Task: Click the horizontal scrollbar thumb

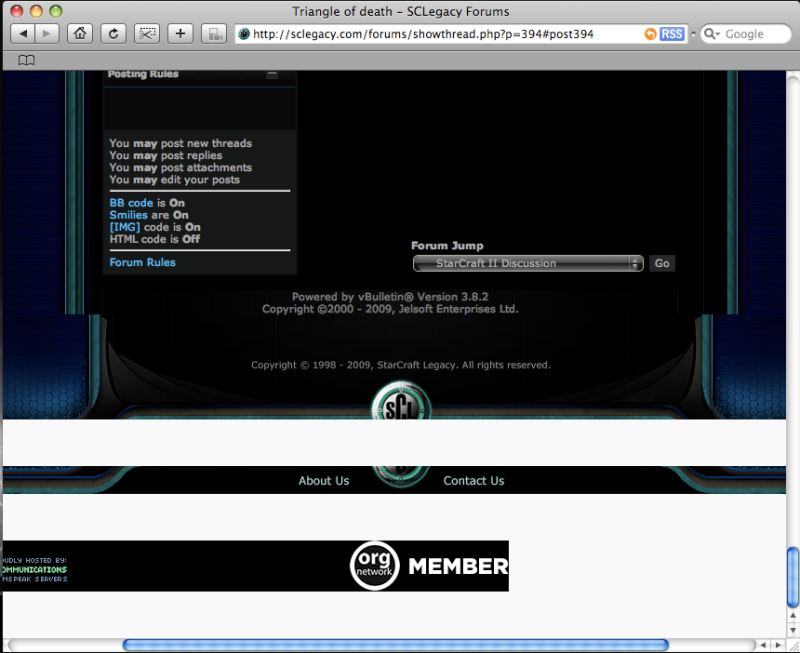Action: pos(395,645)
